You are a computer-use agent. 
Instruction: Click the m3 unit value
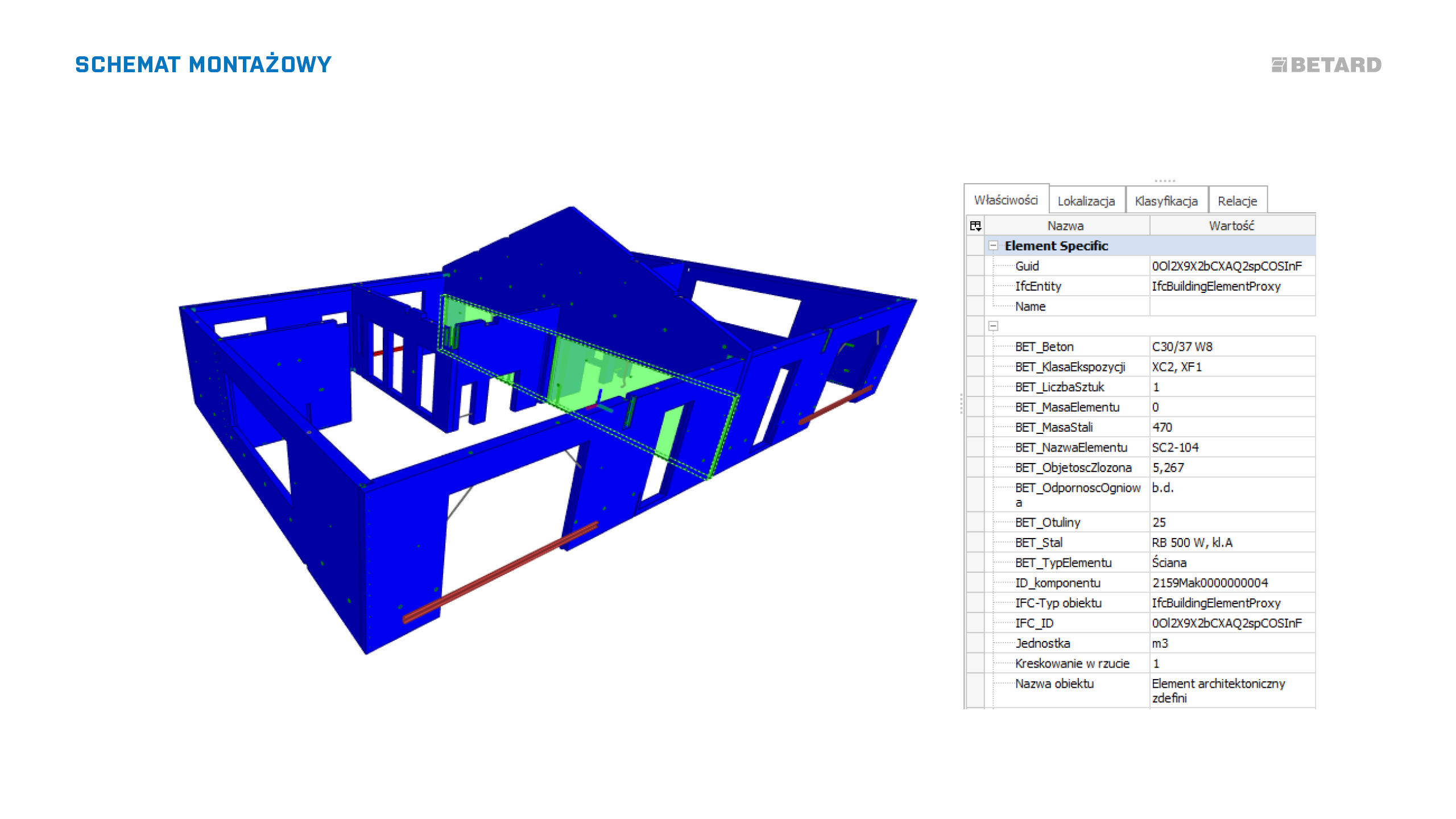click(1160, 643)
